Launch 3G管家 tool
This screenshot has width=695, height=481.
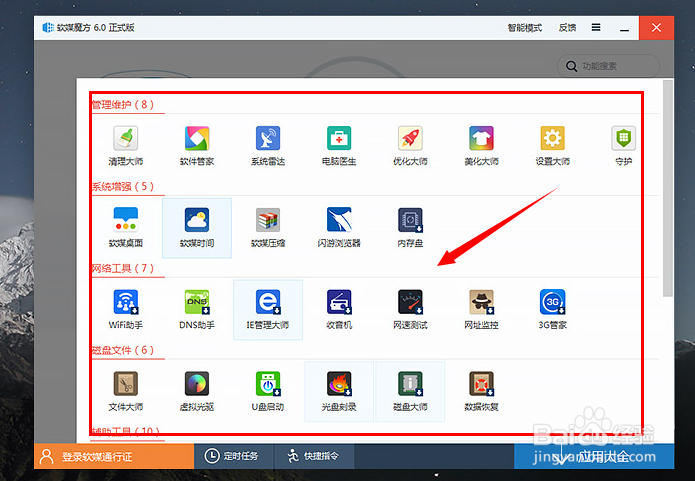click(552, 309)
